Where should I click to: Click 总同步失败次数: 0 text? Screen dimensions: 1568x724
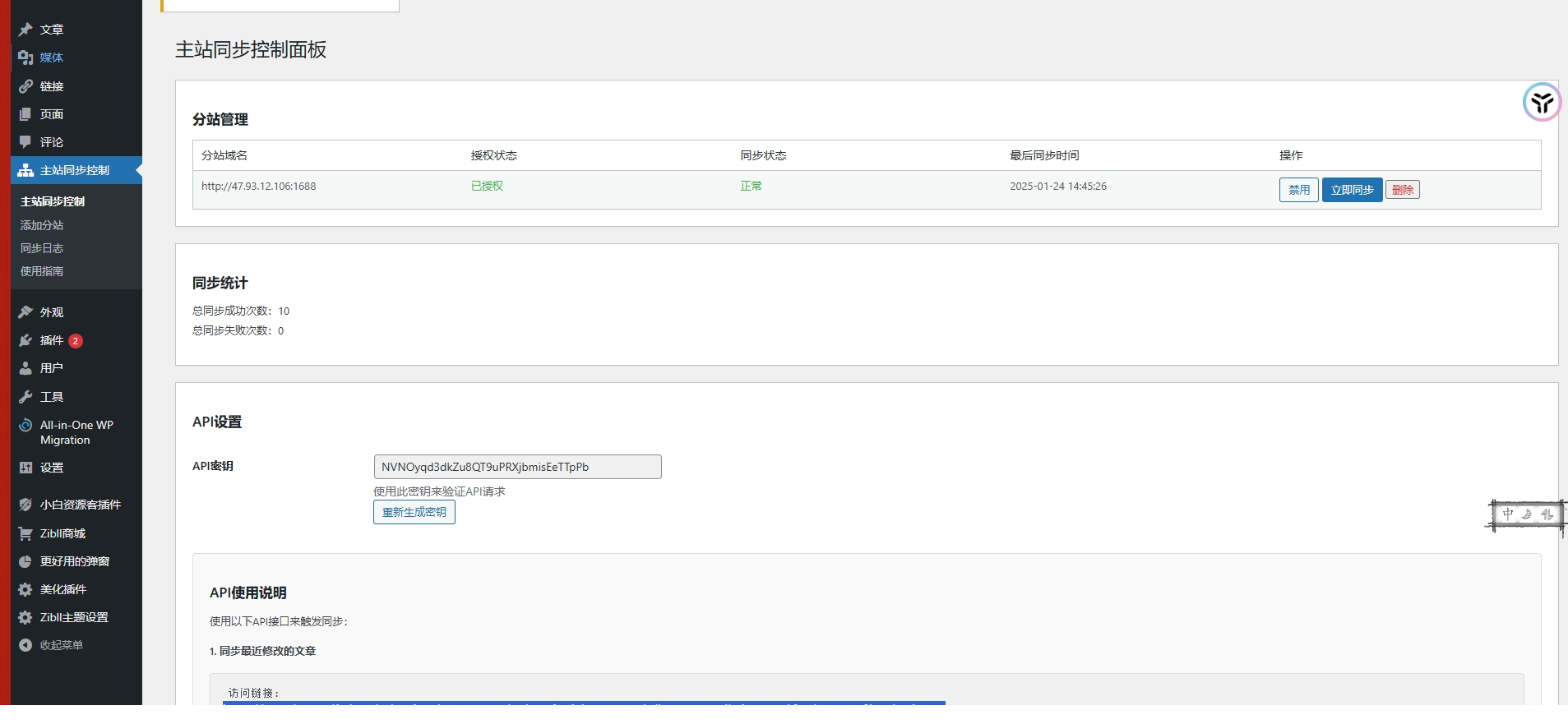238,330
